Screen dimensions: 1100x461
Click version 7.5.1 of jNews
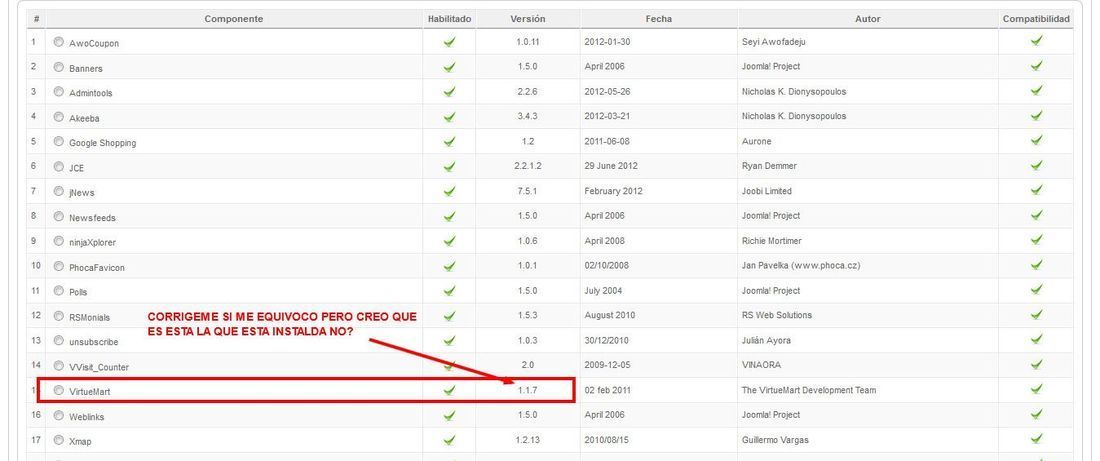528,191
